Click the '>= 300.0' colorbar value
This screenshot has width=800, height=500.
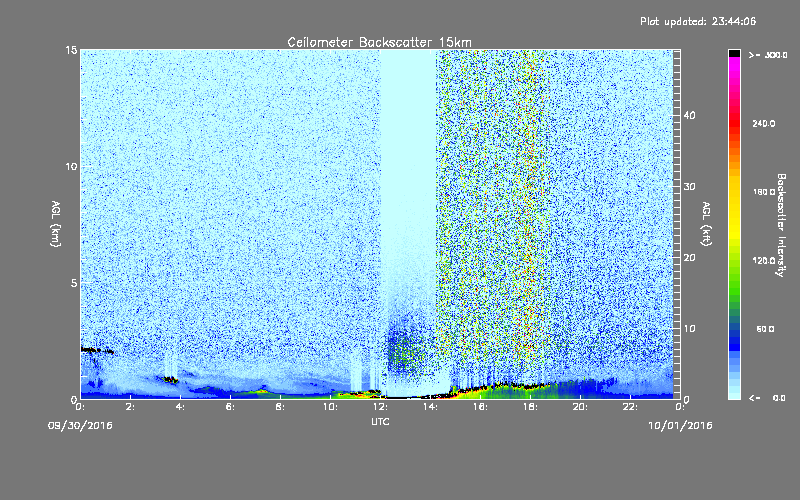[768, 55]
